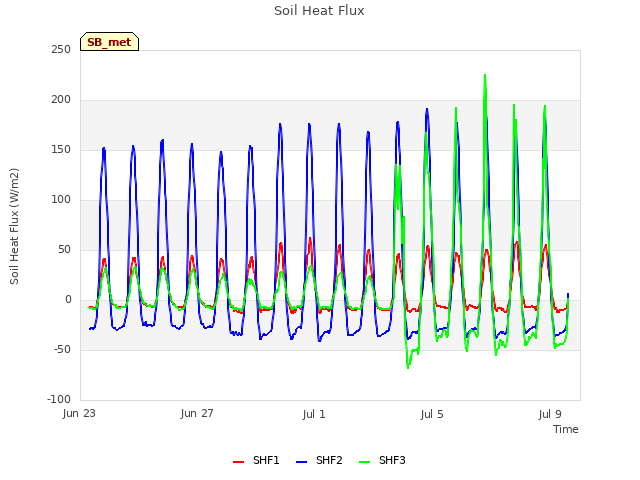Click the tallest green SHF3 peak above 200
This screenshot has width=640, height=480.
[485, 75]
